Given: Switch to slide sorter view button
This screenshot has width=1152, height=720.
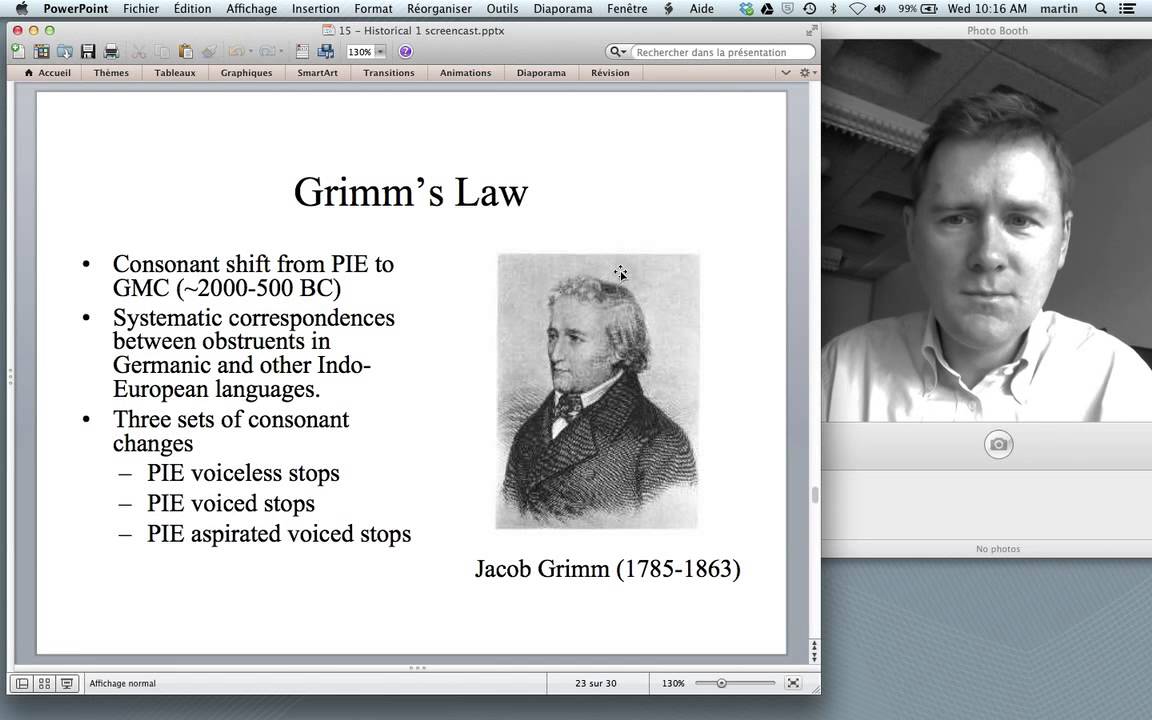Looking at the screenshot, I should [44, 683].
